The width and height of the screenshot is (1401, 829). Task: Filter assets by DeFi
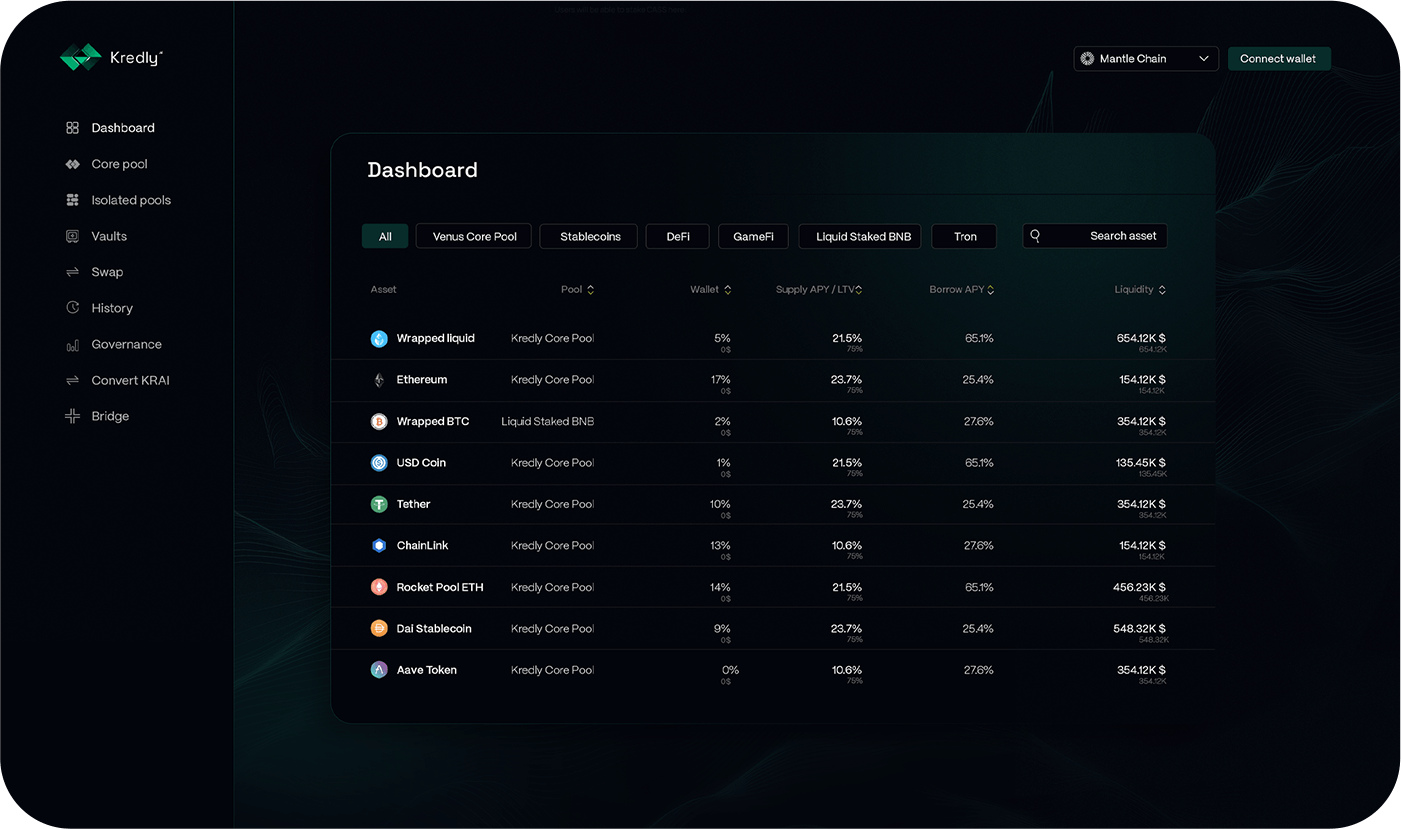[x=678, y=237]
